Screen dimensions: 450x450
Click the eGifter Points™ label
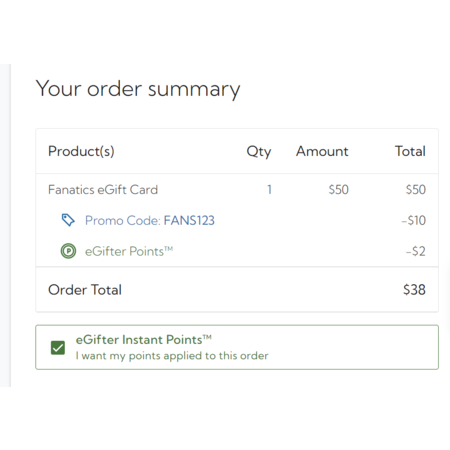tap(129, 251)
